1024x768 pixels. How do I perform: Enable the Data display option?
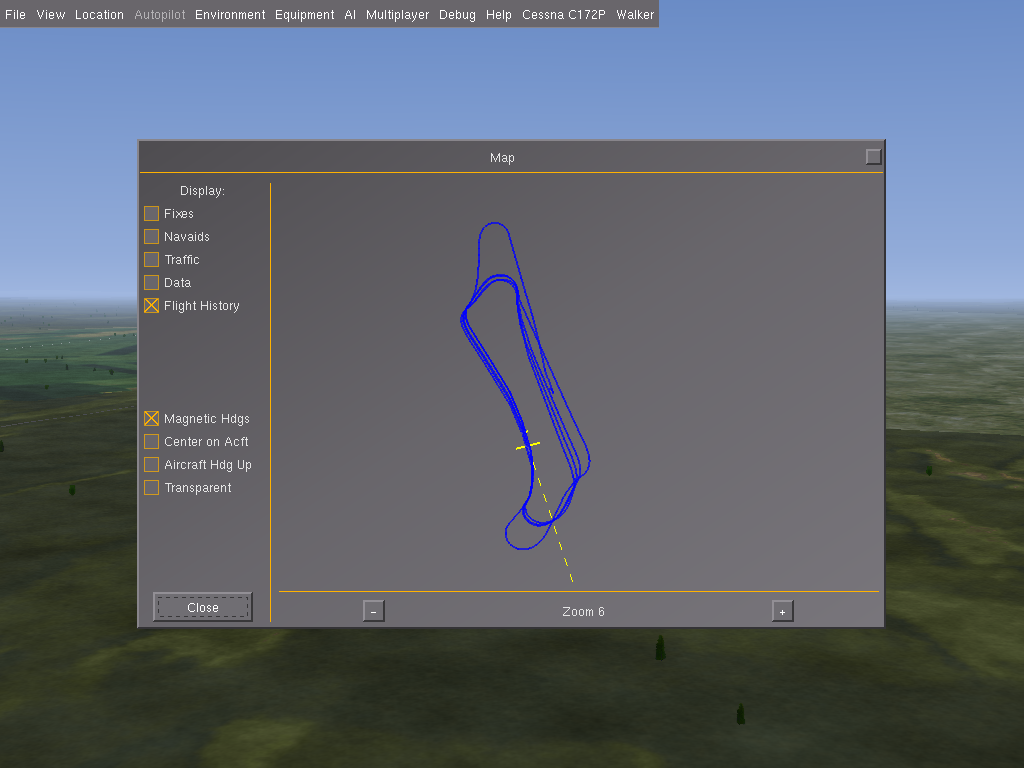(151, 282)
